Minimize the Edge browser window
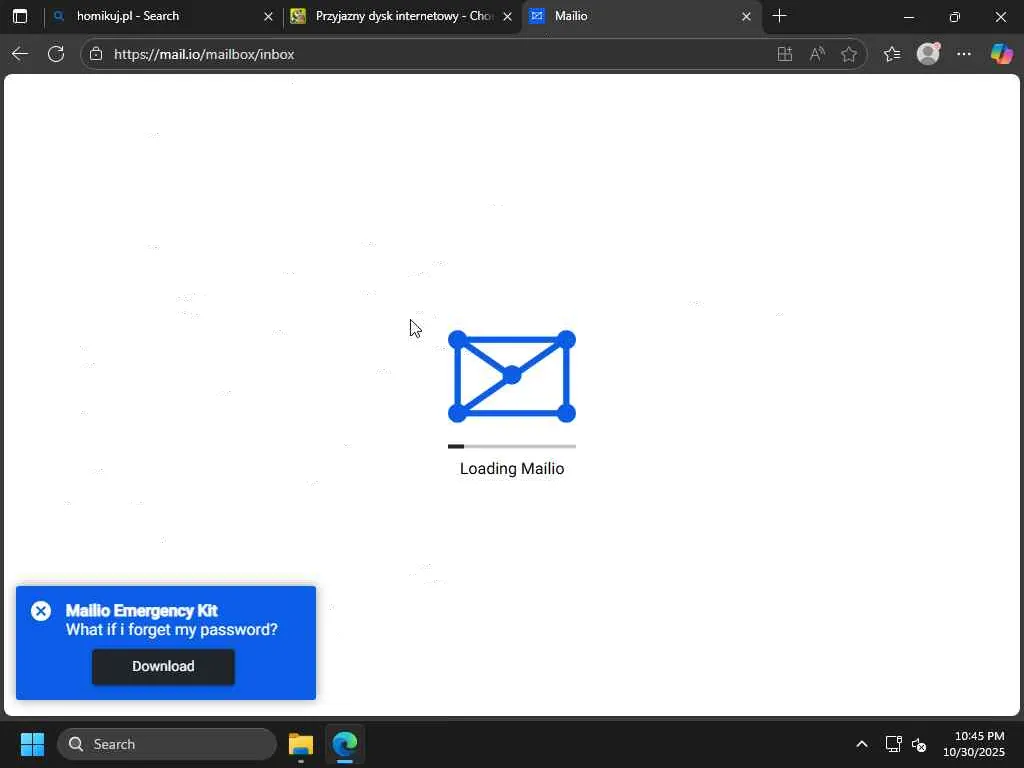The image size is (1024, 768). click(908, 17)
